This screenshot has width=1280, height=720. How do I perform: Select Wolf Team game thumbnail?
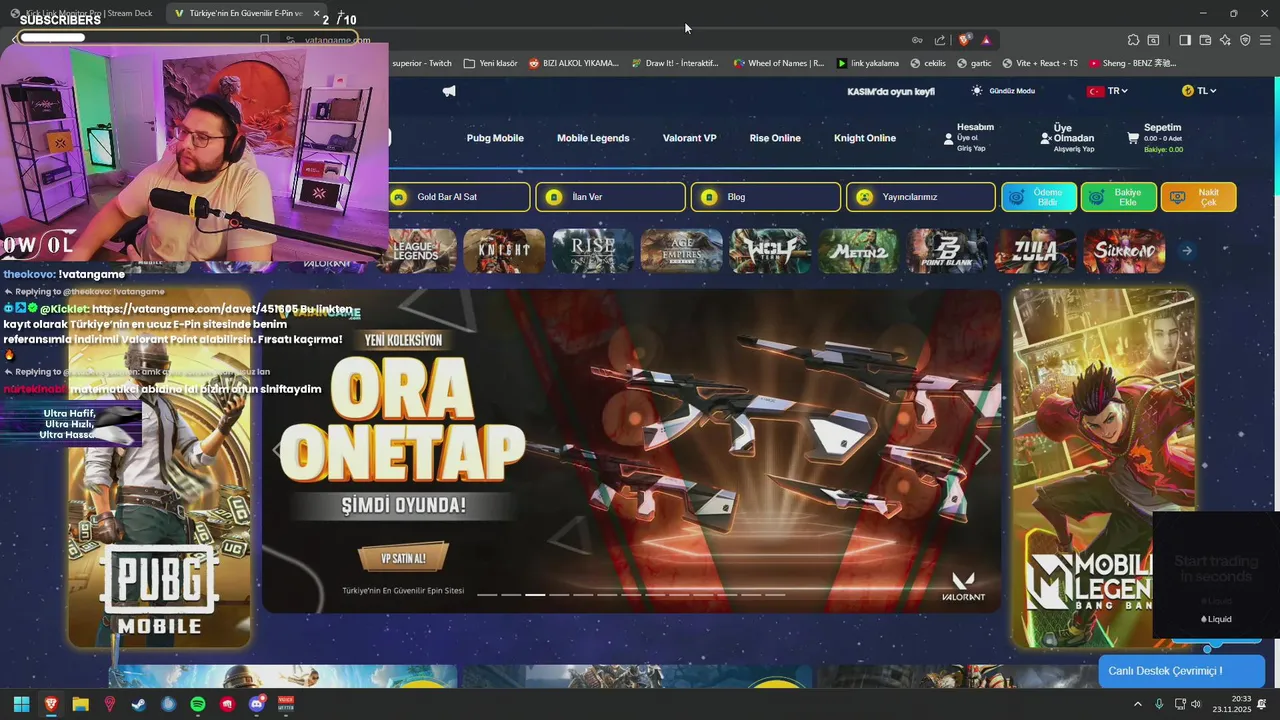click(x=770, y=251)
